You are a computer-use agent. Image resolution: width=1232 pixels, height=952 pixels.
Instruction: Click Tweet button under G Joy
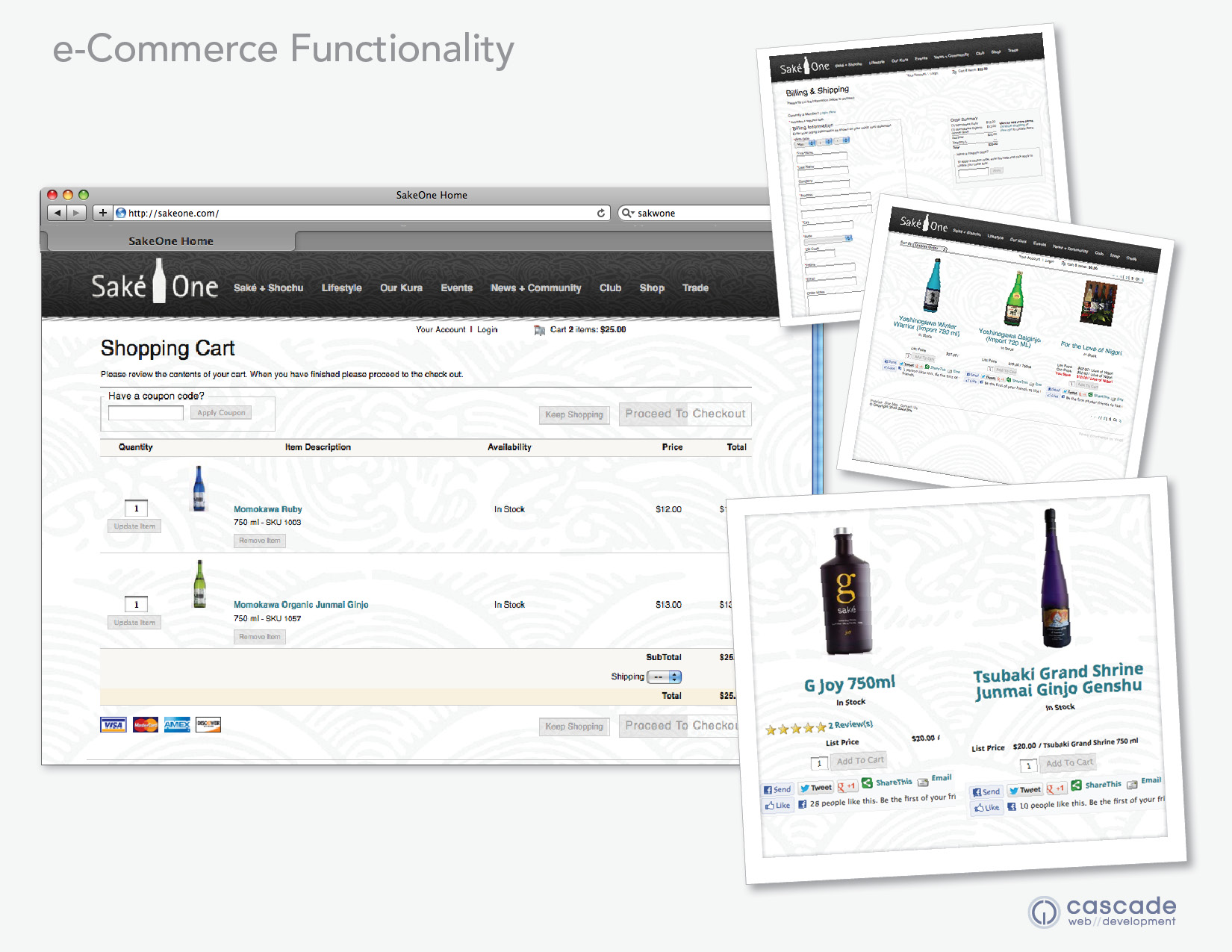815,788
